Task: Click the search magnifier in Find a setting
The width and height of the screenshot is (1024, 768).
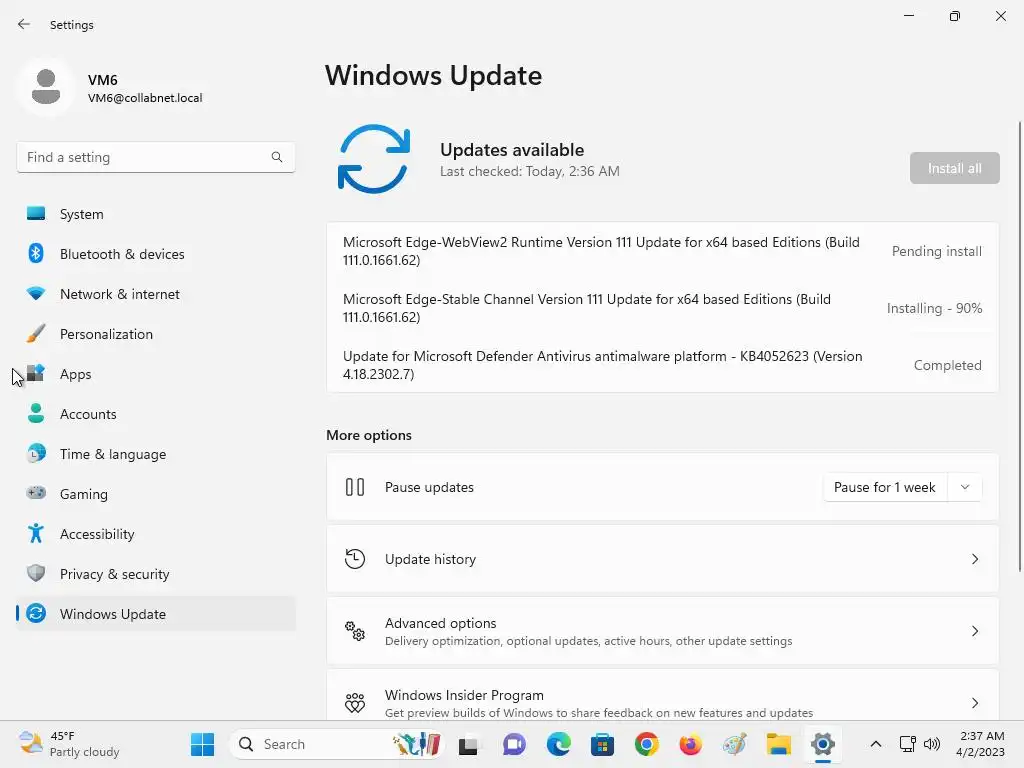Action: click(277, 157)
